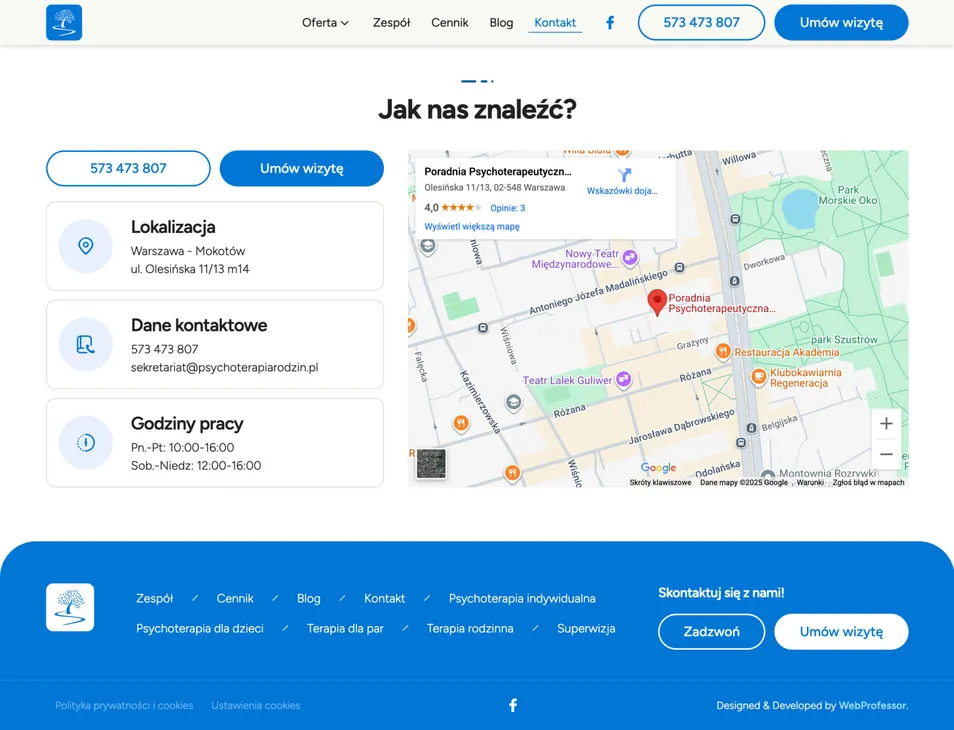Switch map to satellite view thumbnail
Screen dimensions: 954x730
(x=431, y=464)
